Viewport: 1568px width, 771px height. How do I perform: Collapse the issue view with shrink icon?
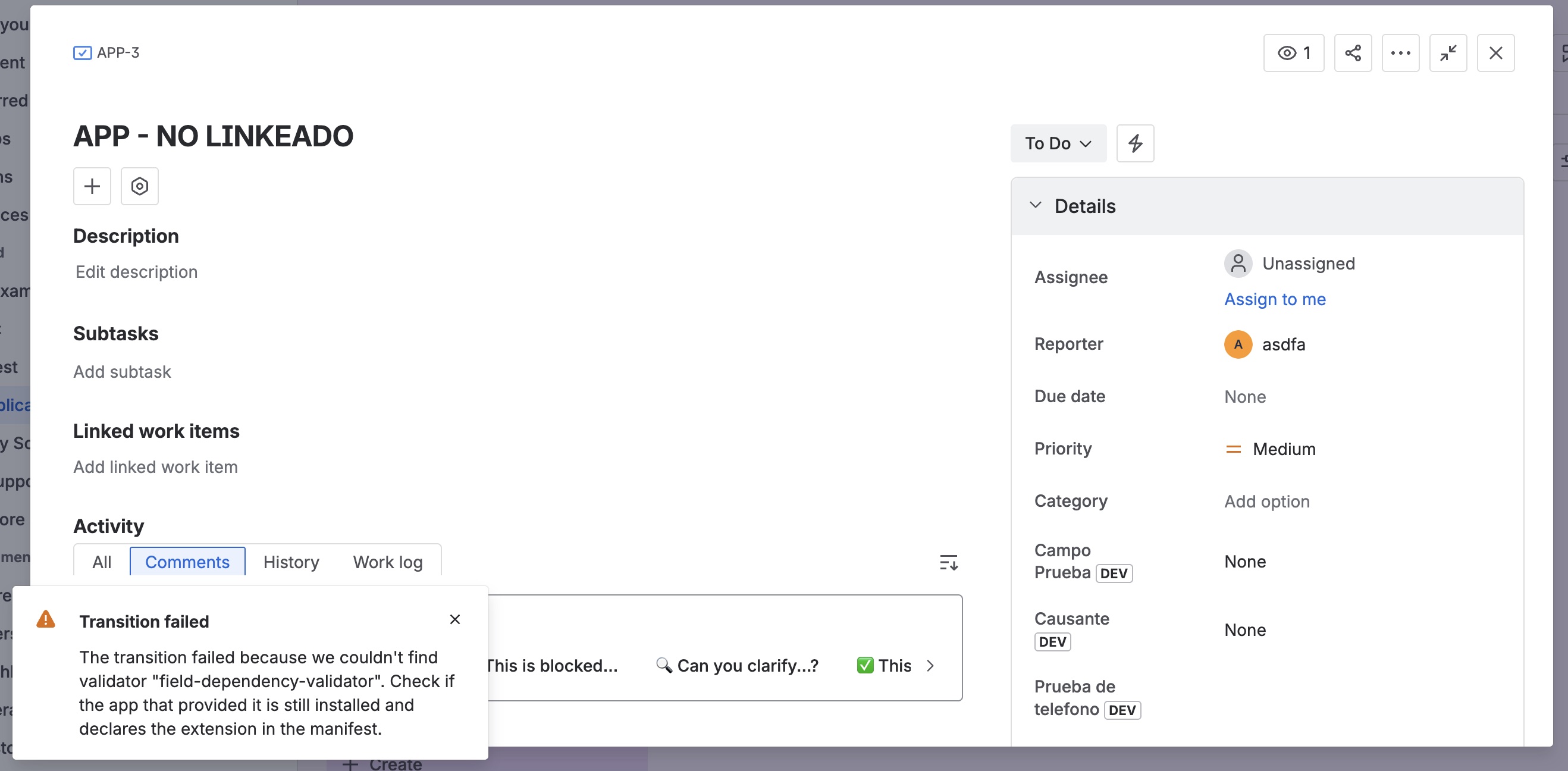point(1447,53)
